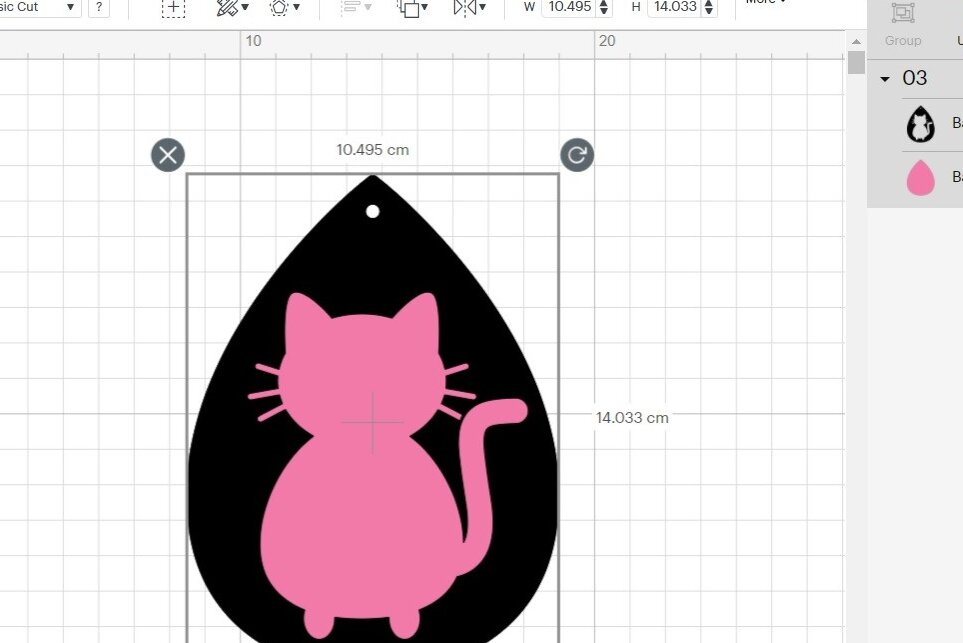This screenshot has height=643, width=963.
Task: Click the rotate handle on selection
Action: (577, 155)
